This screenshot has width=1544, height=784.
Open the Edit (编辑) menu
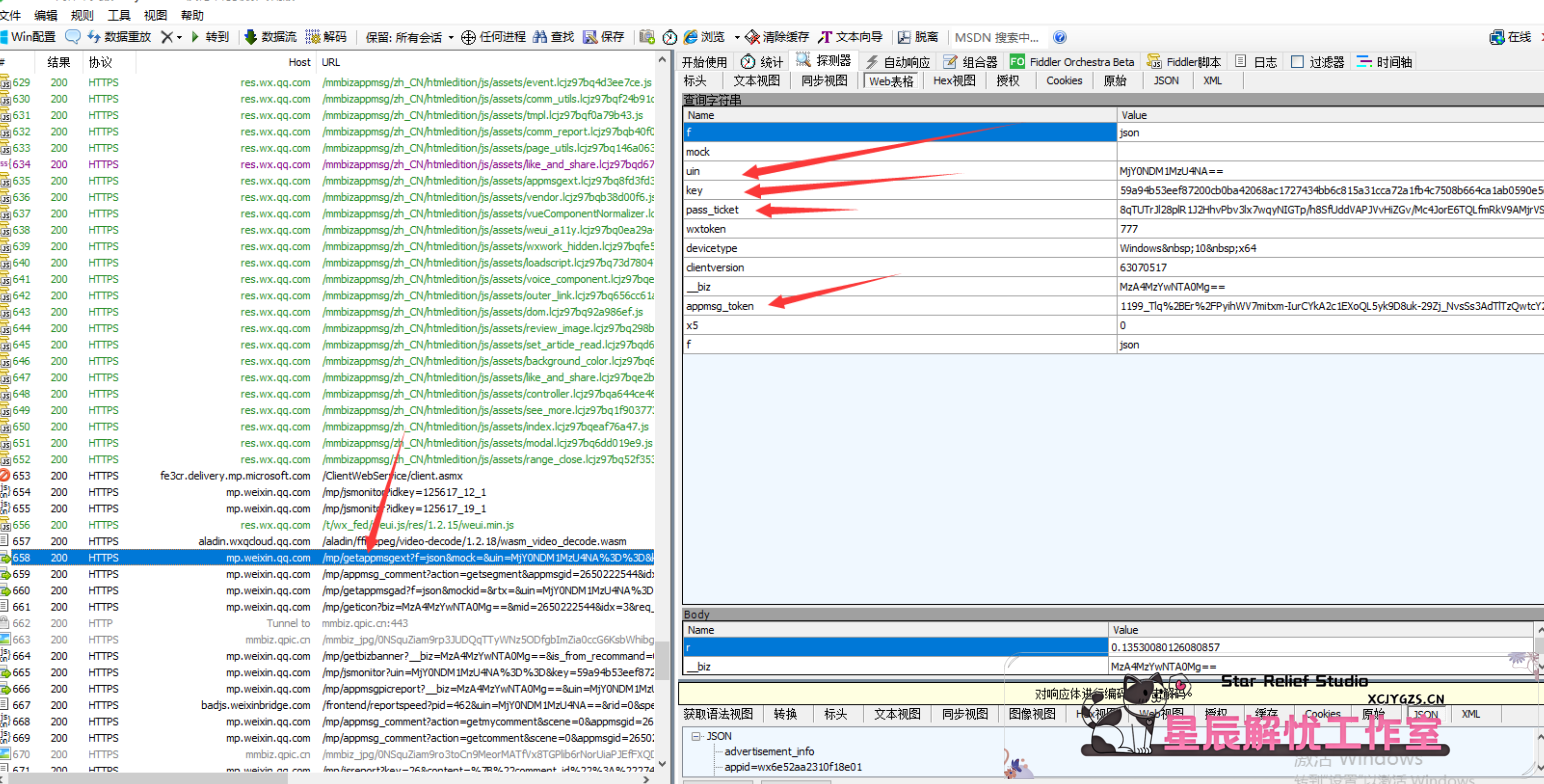pyautogui.click(x=45, y=16)
